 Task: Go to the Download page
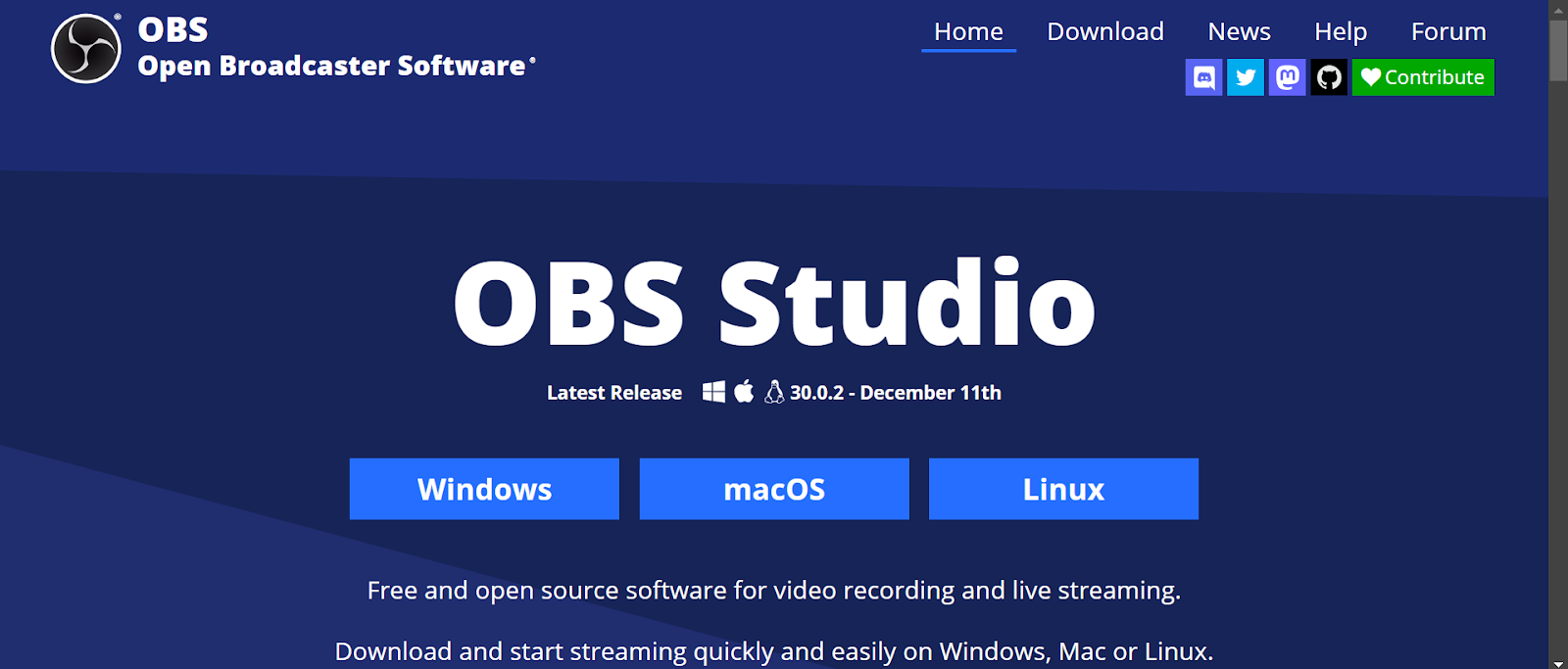coord(1105,31)
